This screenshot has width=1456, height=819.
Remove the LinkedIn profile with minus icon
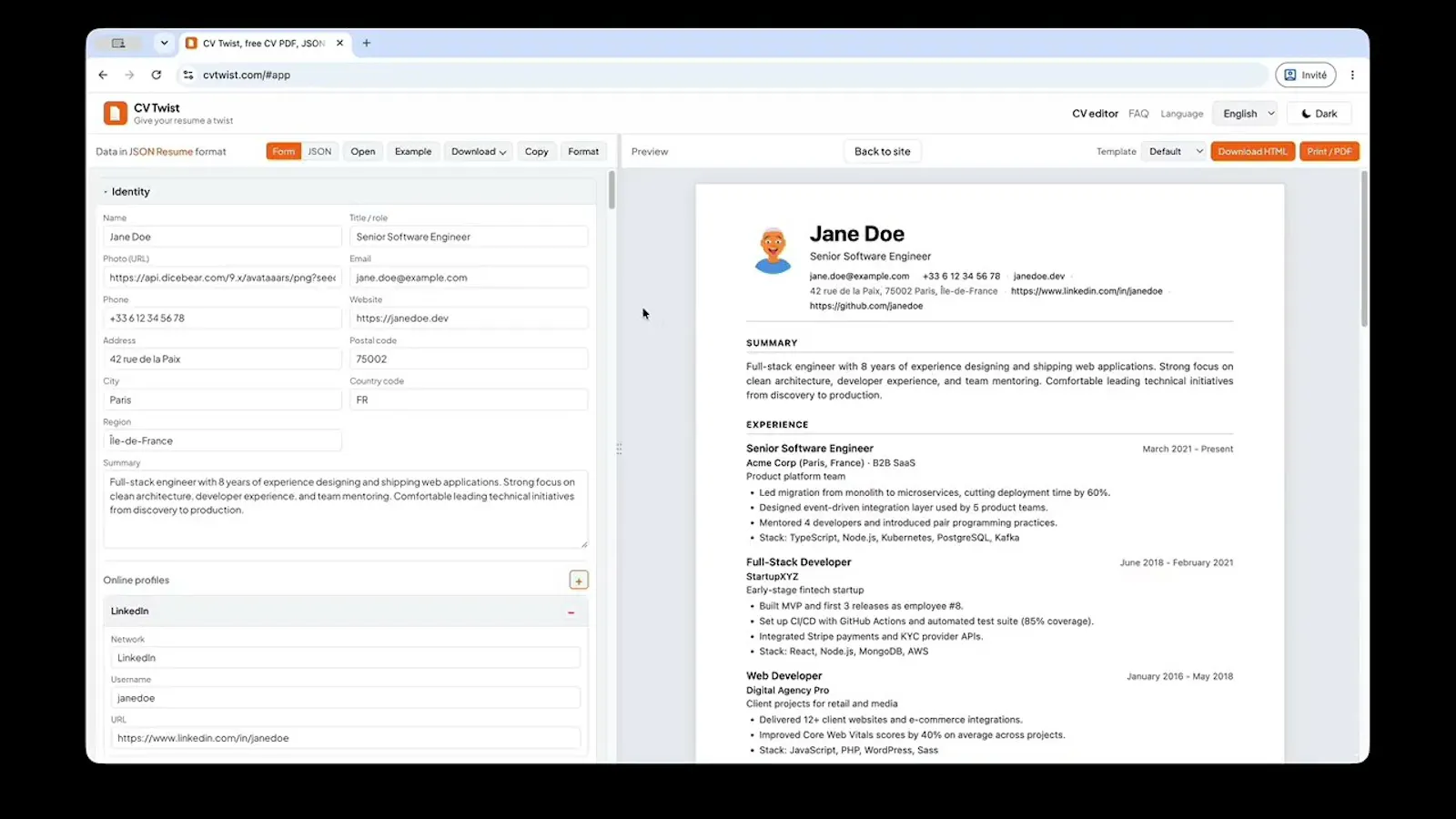point(571,612)
